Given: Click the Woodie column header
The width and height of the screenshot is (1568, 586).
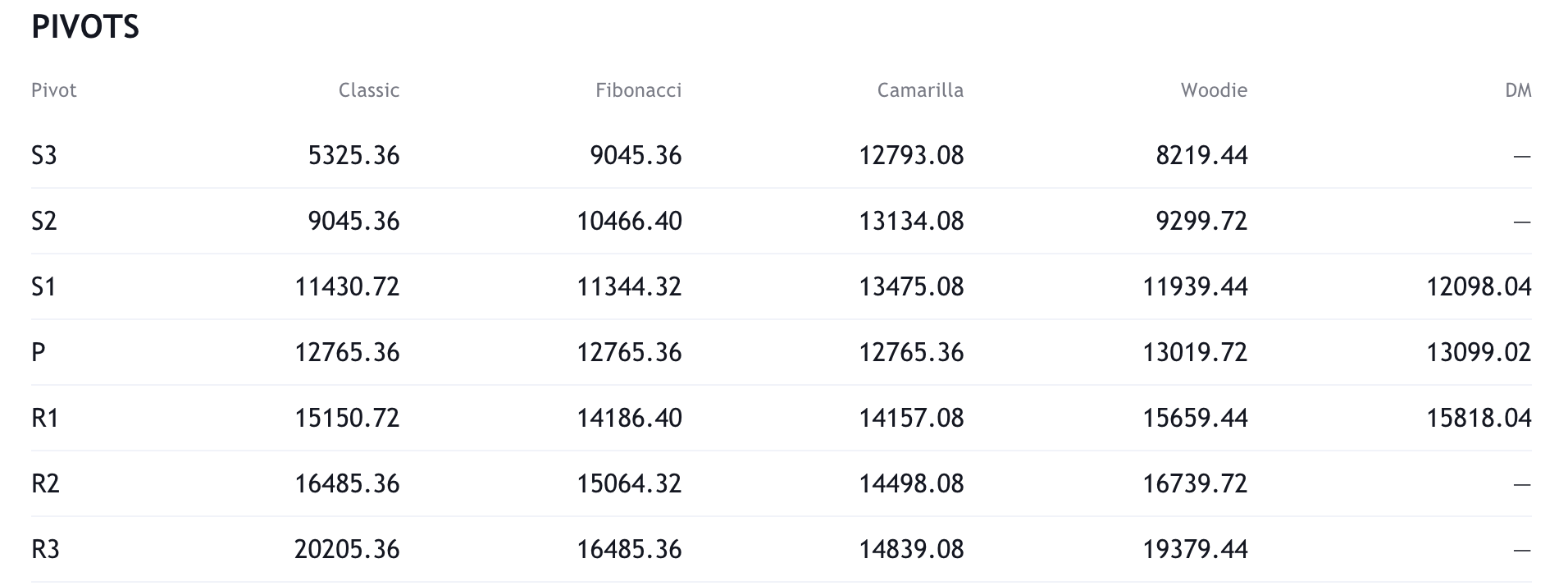Looking at the screenshot, I should [1214, 90].
